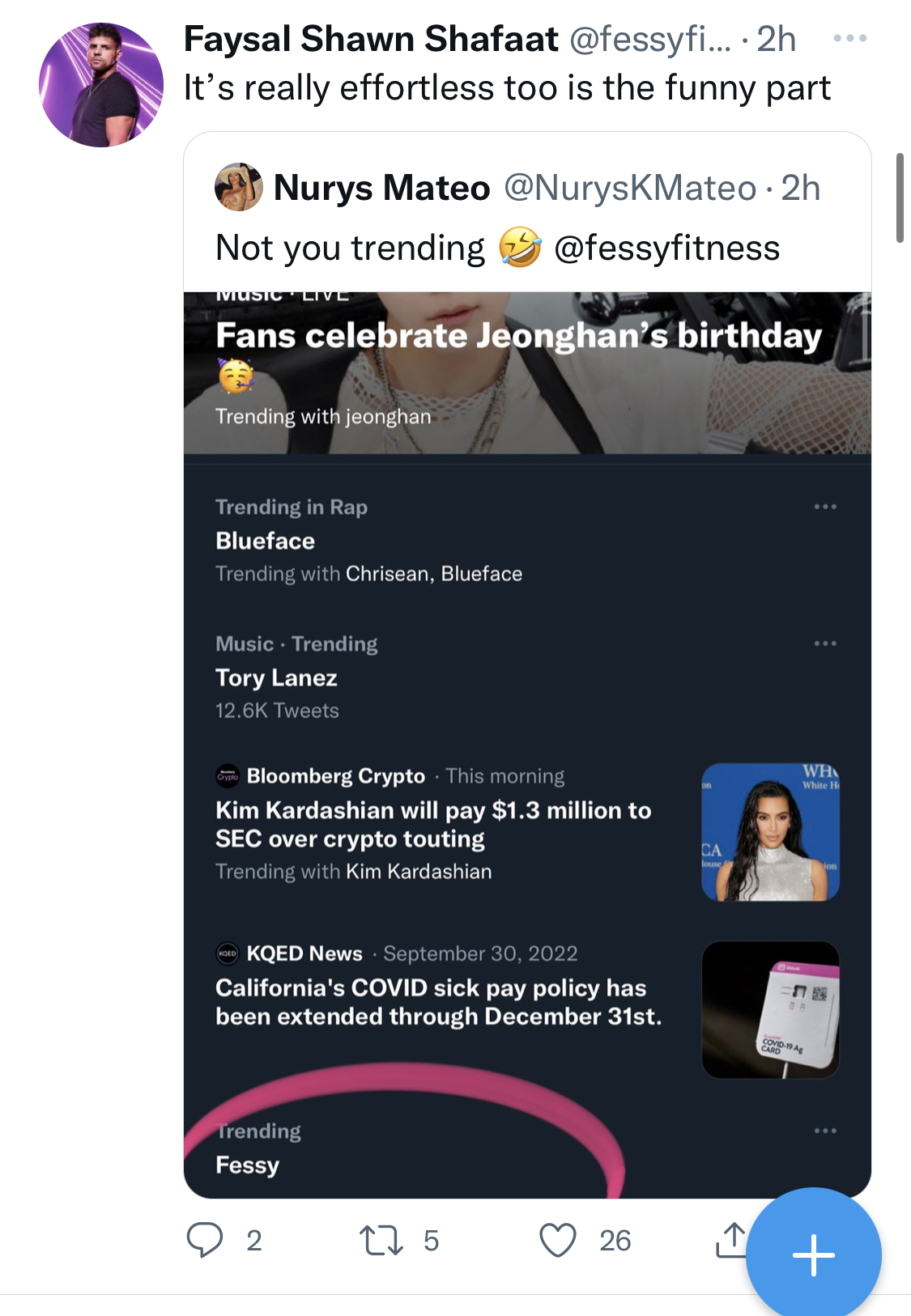
Task: Open Nurys Mateo's small avatar
Action: pyautogui.click(x=238, y=187)
